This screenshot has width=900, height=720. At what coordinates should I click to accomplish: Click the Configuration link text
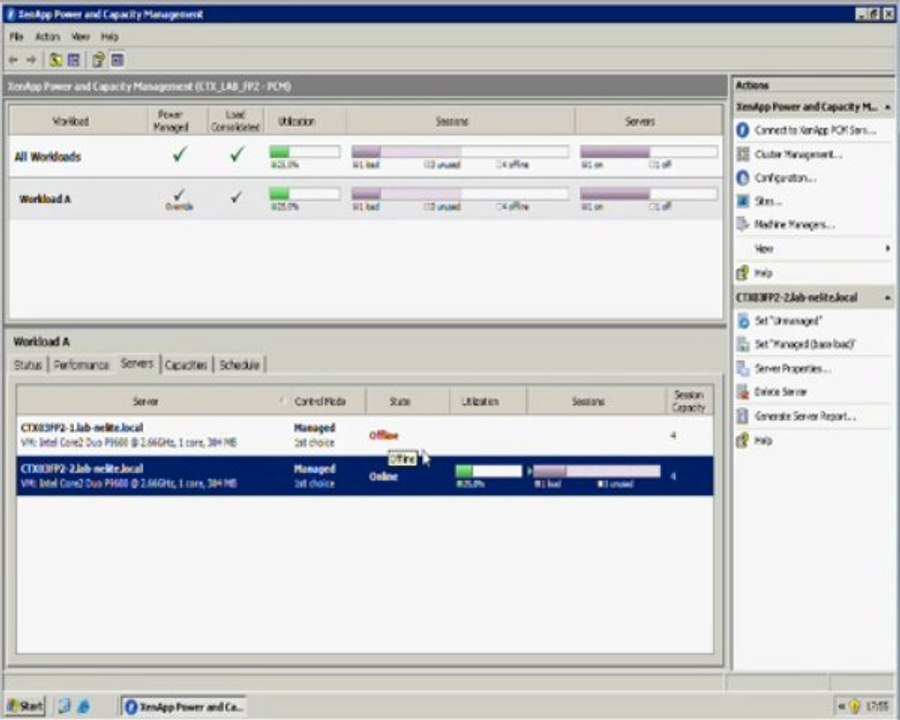(x=785, y=178)
